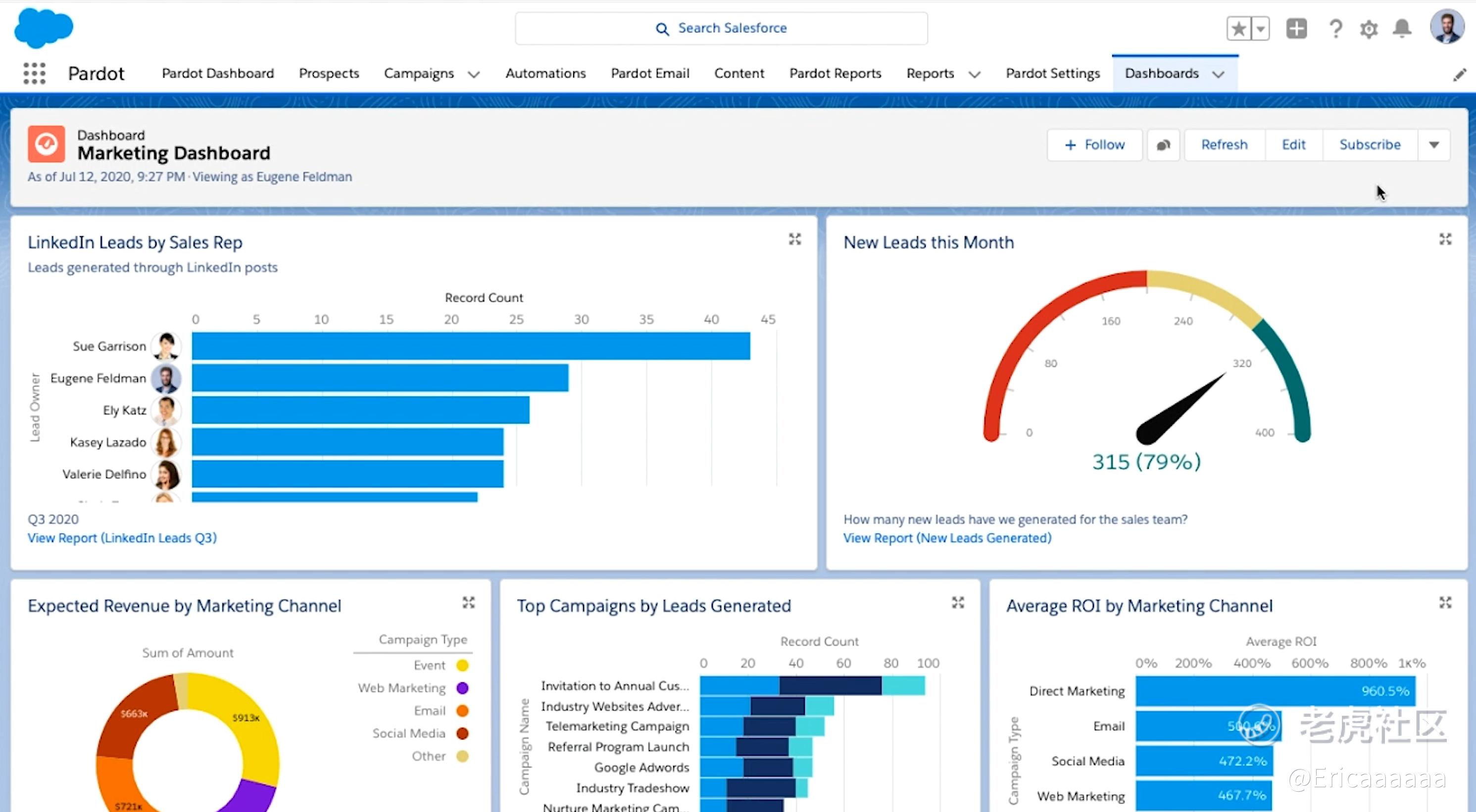This screenshot has height=812, width=1476.
Task: Click the Refresh button
Action: [1225, 145]
